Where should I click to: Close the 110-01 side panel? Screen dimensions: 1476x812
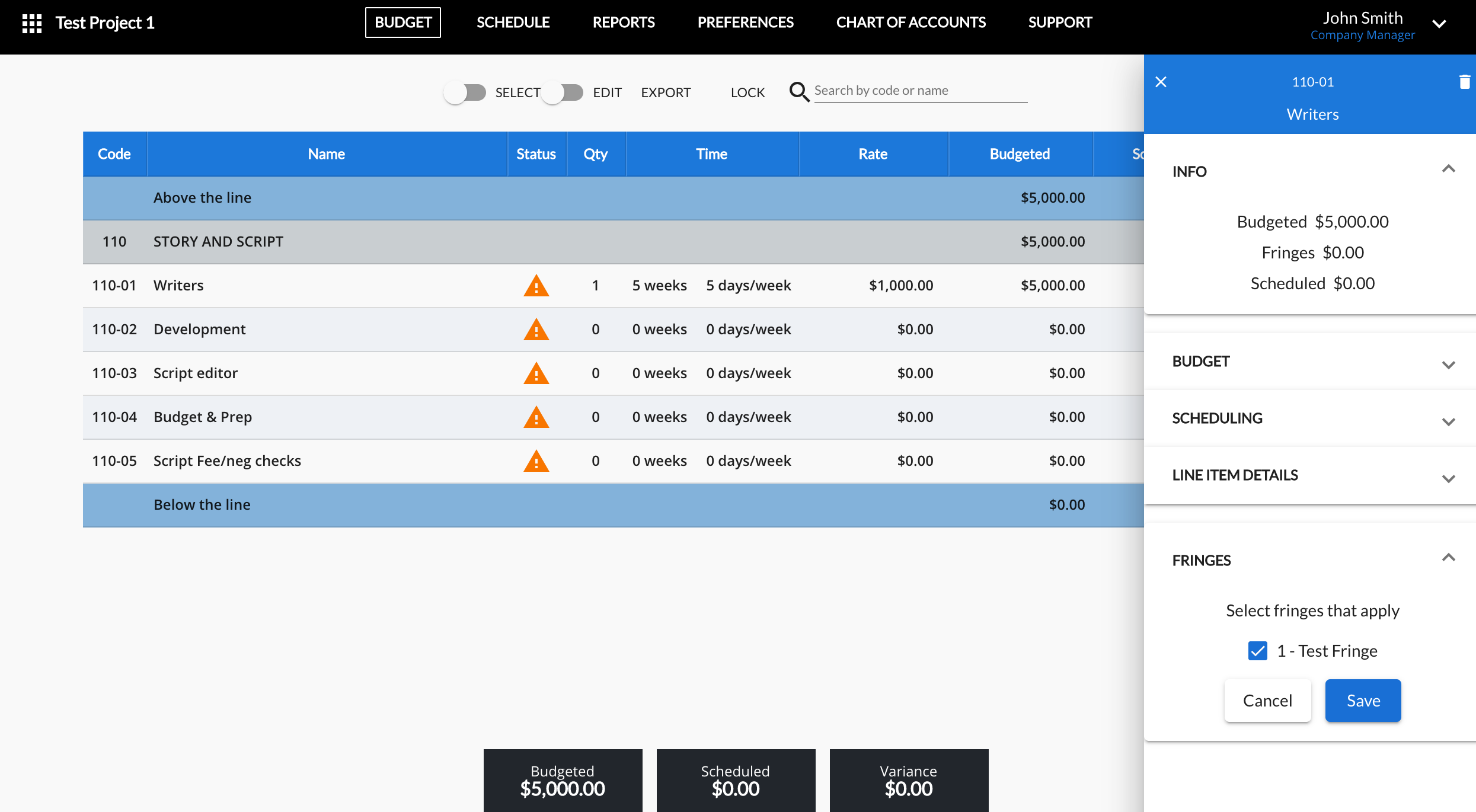click(1161, 82)
